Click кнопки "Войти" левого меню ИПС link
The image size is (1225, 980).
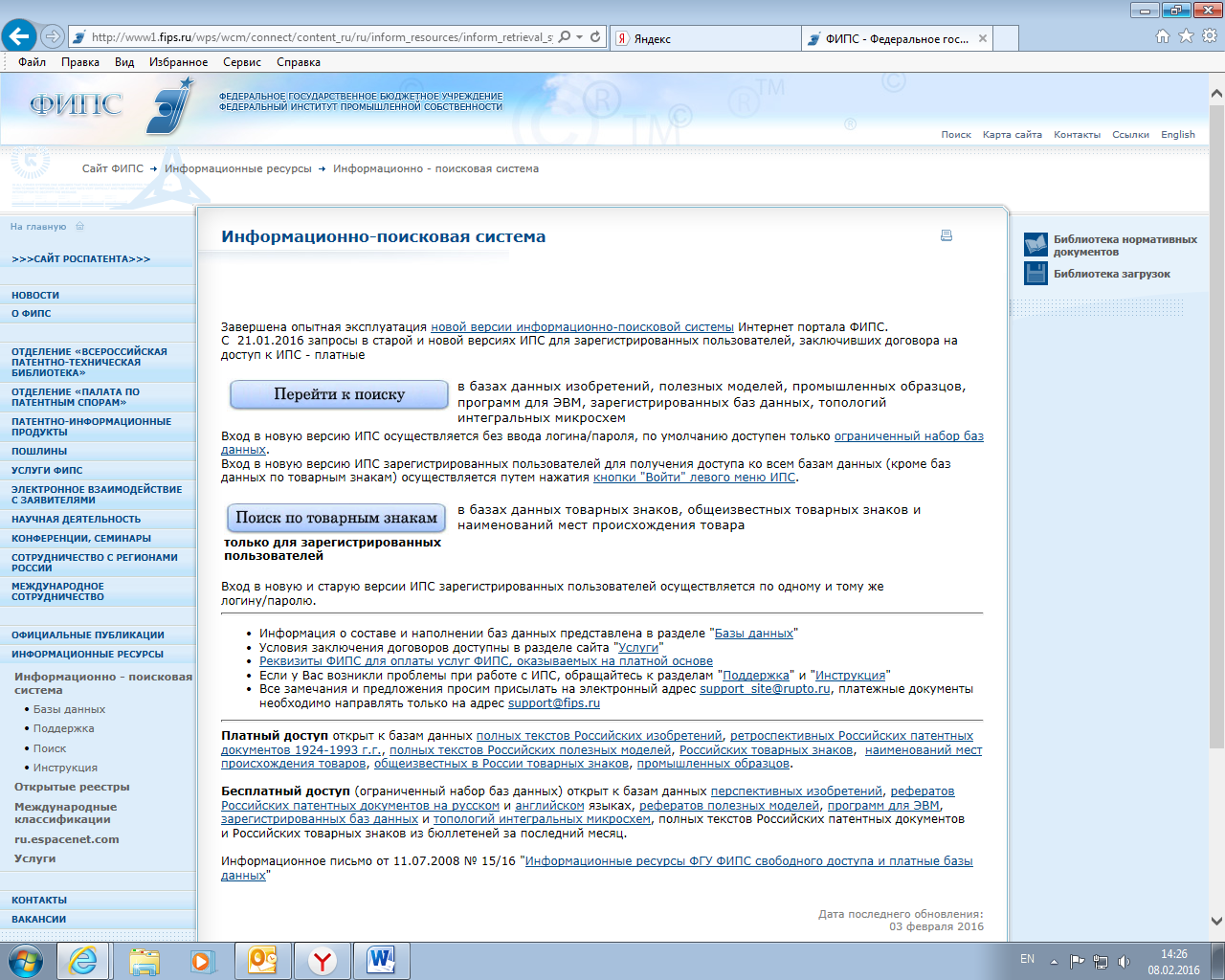click(x=694, y=478)
